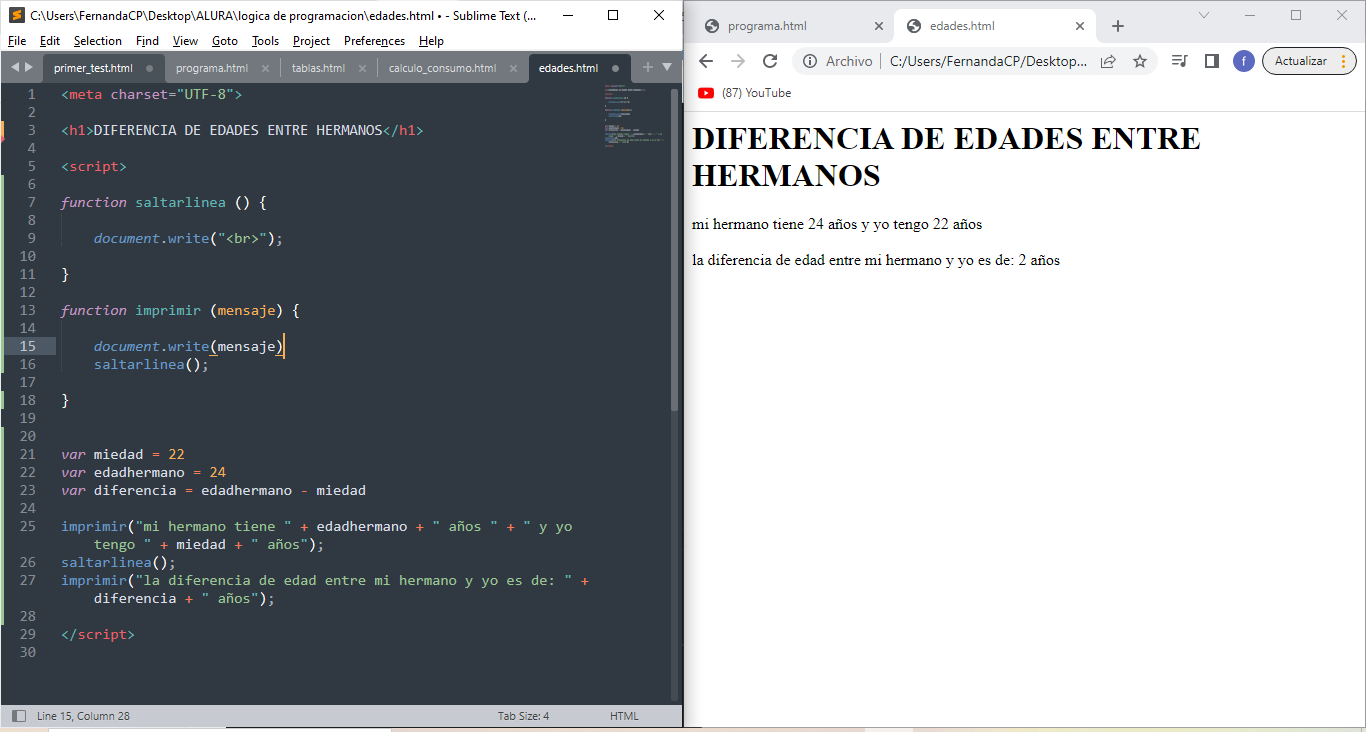This screenshot has height=732, width=1366.
Task: Switch to primer_test.html tab in Sublime
Action: (93, 68)
